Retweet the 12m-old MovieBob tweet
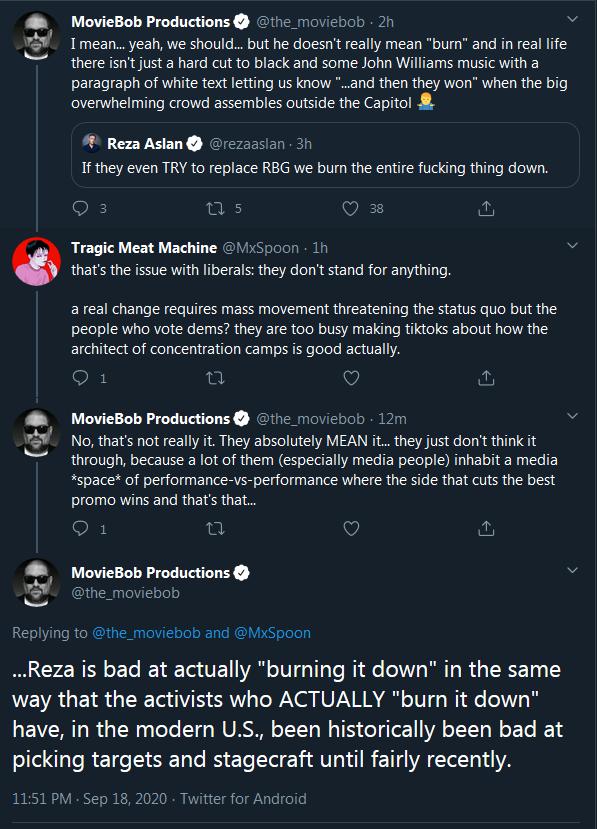 pos(215,529)
